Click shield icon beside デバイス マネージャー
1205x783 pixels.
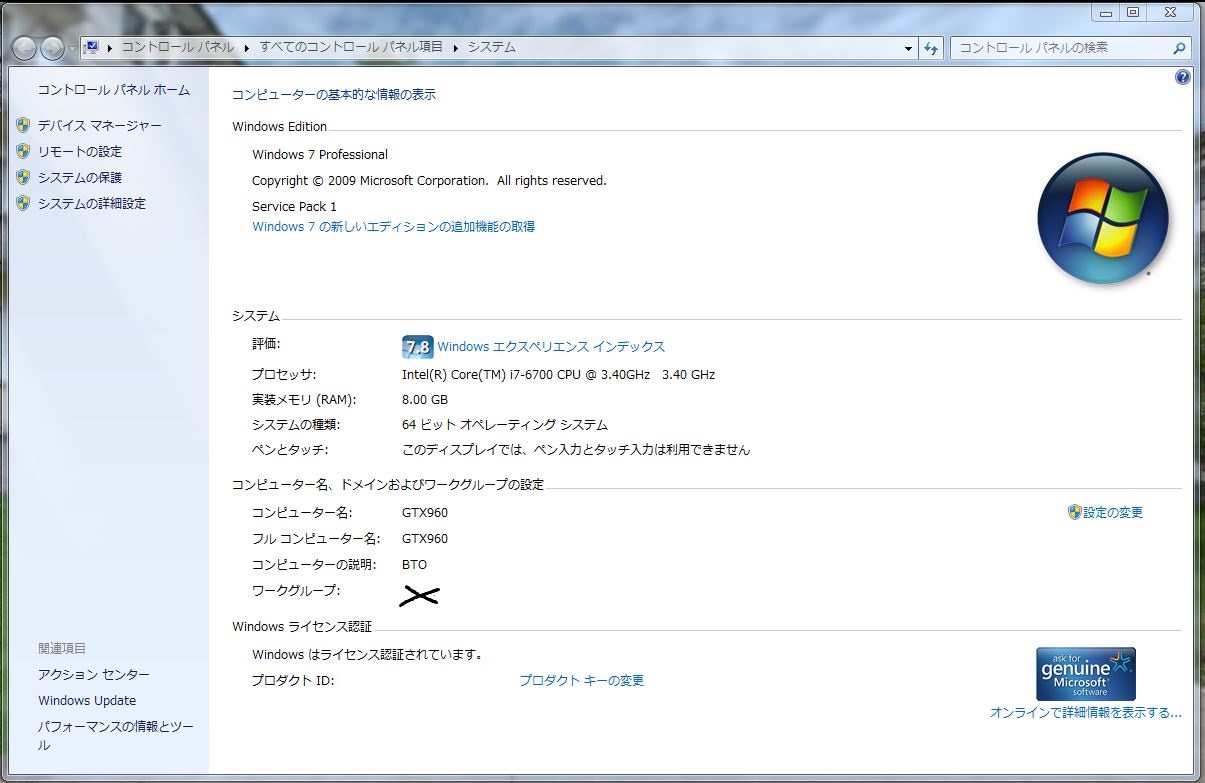pyautogui.click(x=23, y=125)
